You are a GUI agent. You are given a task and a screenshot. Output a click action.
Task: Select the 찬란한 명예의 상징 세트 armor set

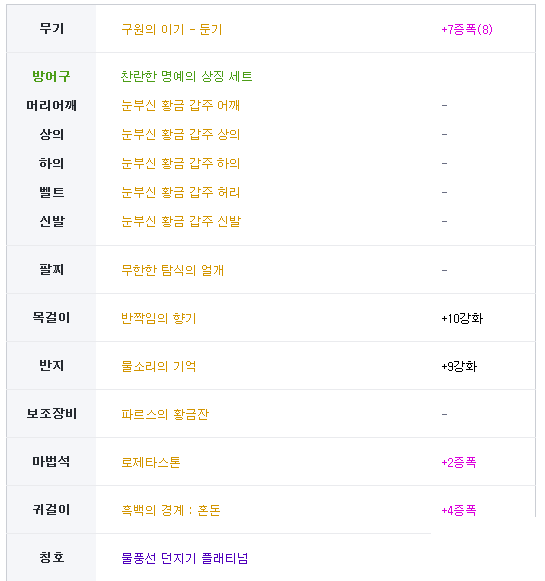coord(186,76)
